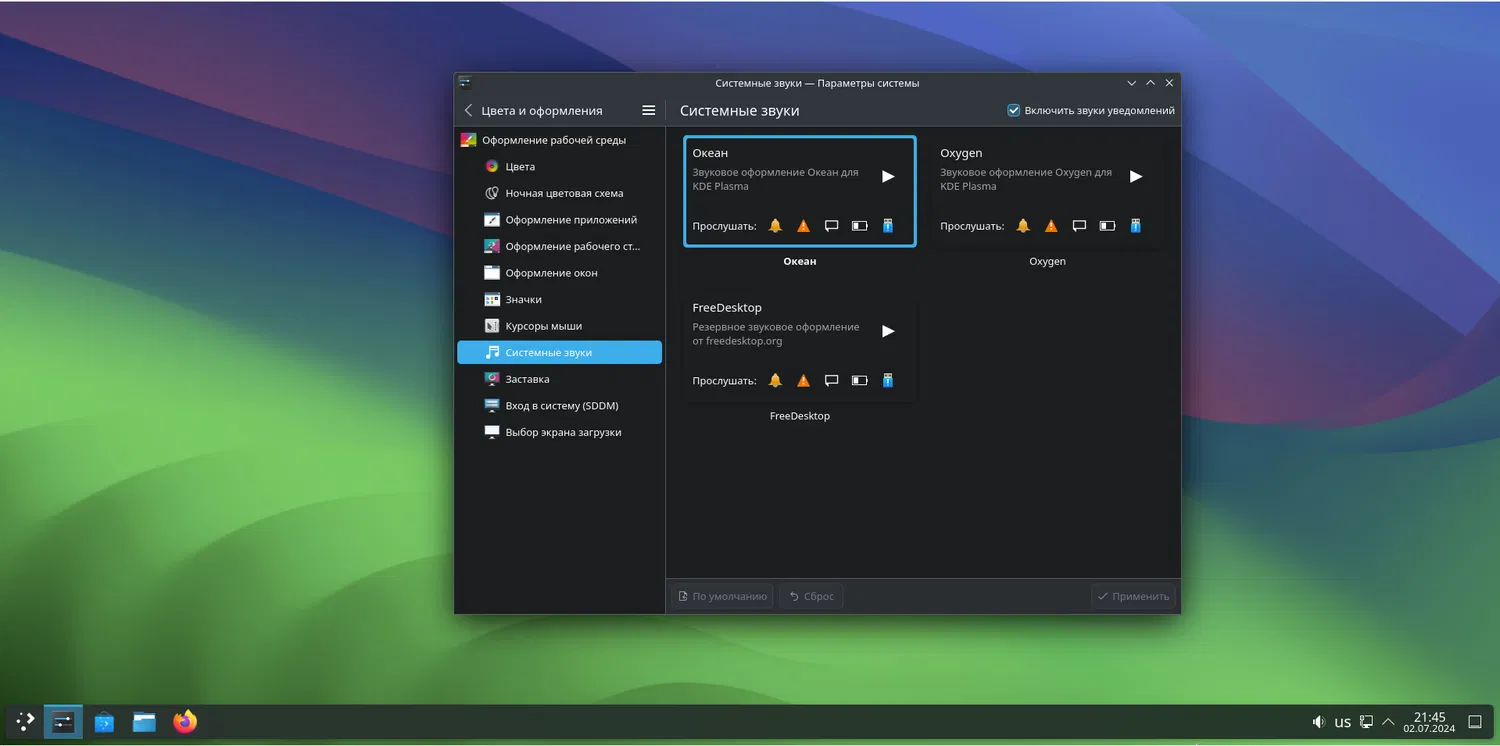Play the Океан sound theme preview
This screenshot has height=746, width=1500.
click(888, 176)
